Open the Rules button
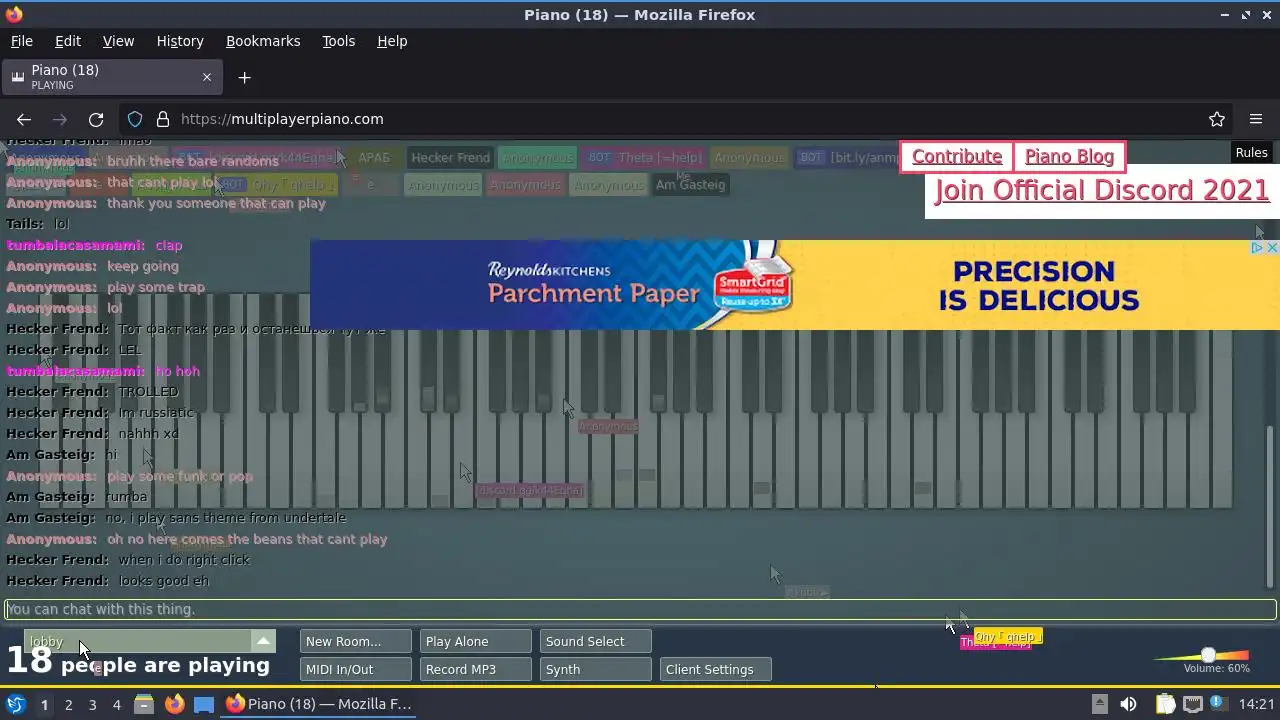The image size is (1280, 720). (1251, 153)
